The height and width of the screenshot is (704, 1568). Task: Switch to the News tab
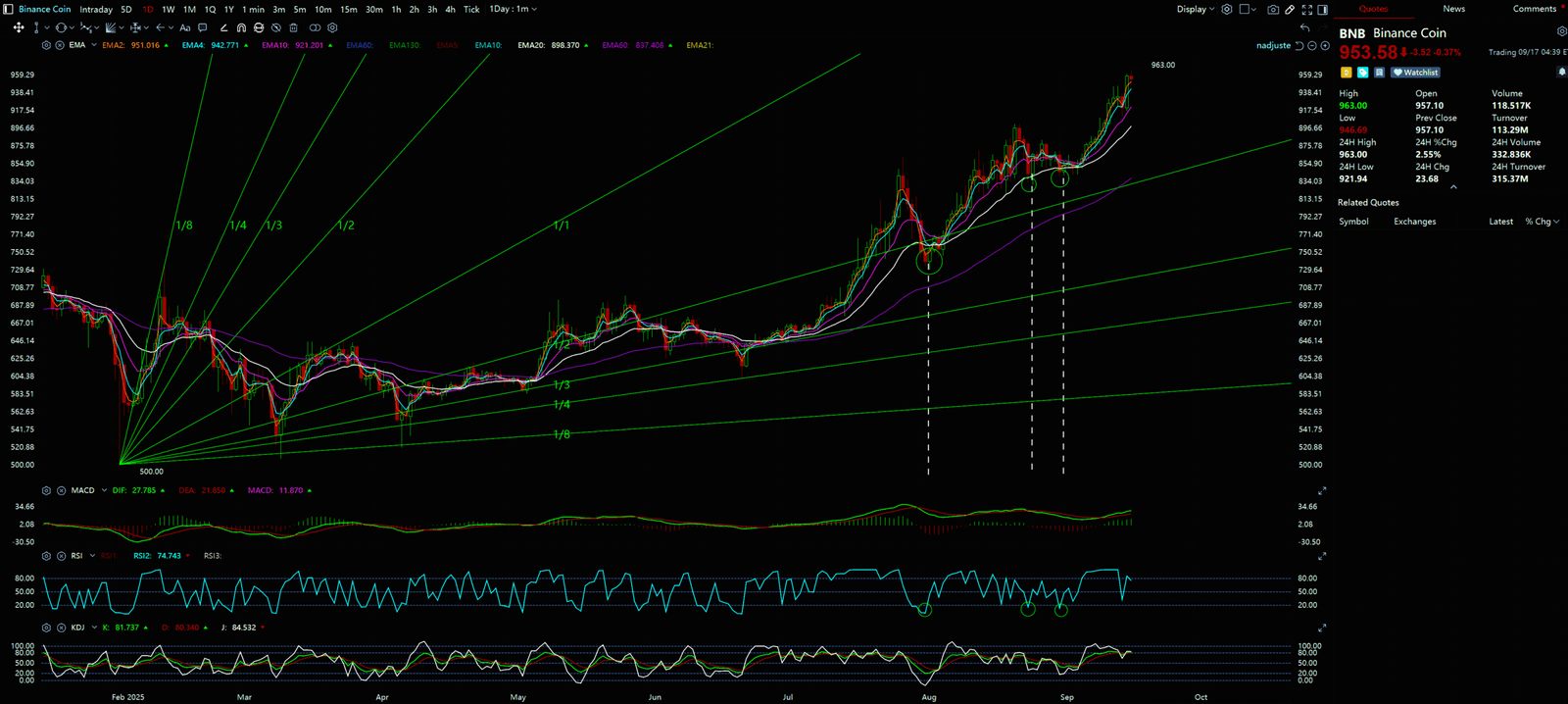point(1453,9)
